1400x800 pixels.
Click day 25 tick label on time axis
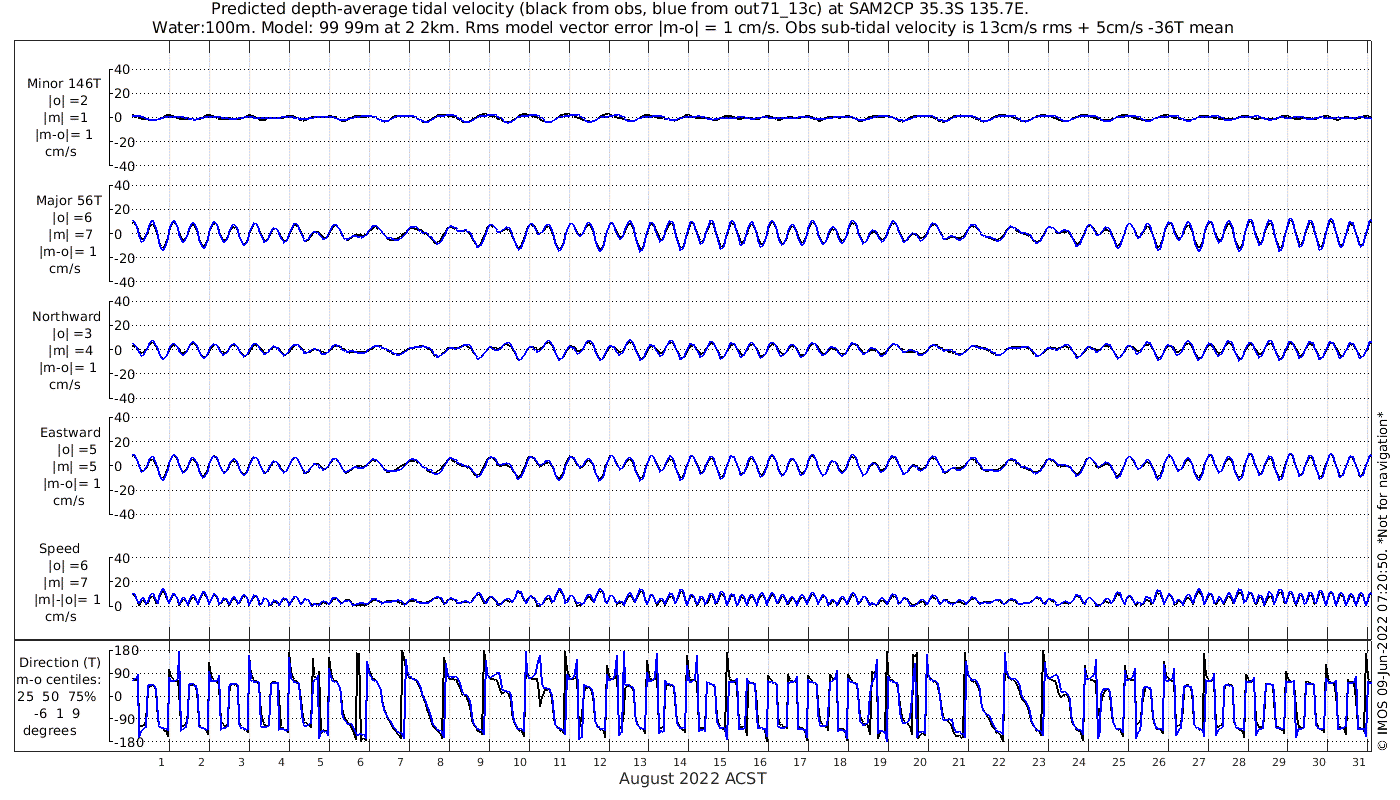[x=1118, y=761]
